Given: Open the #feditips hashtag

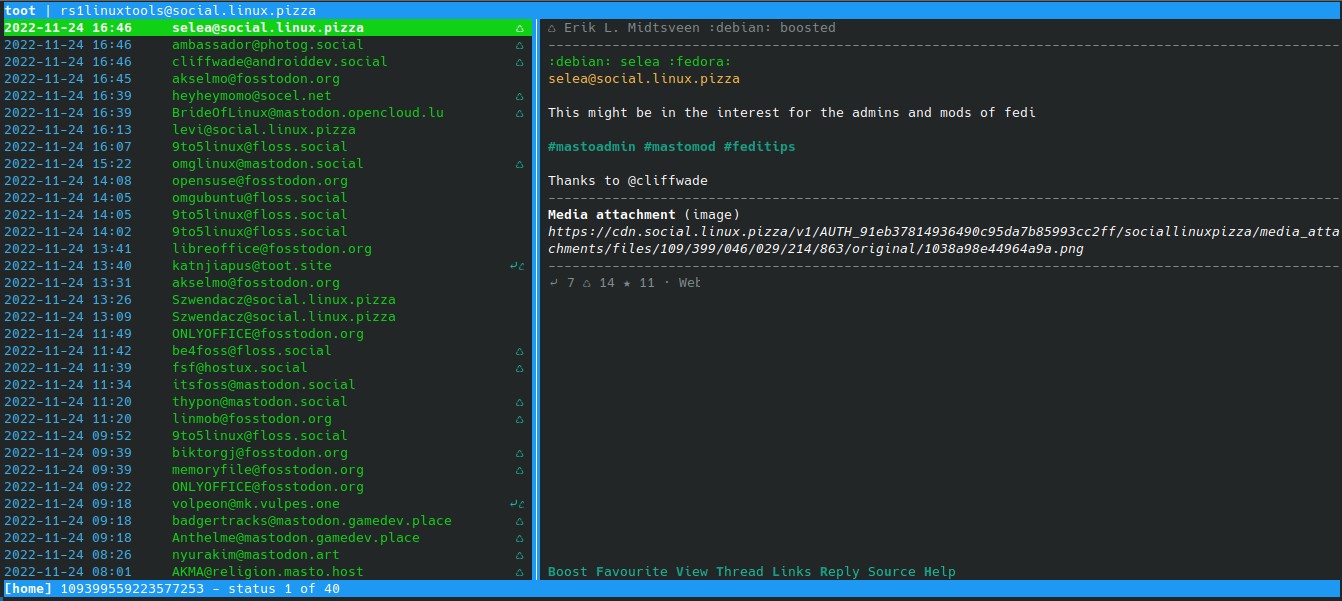Looking at the screenshot, I should 760,147.
